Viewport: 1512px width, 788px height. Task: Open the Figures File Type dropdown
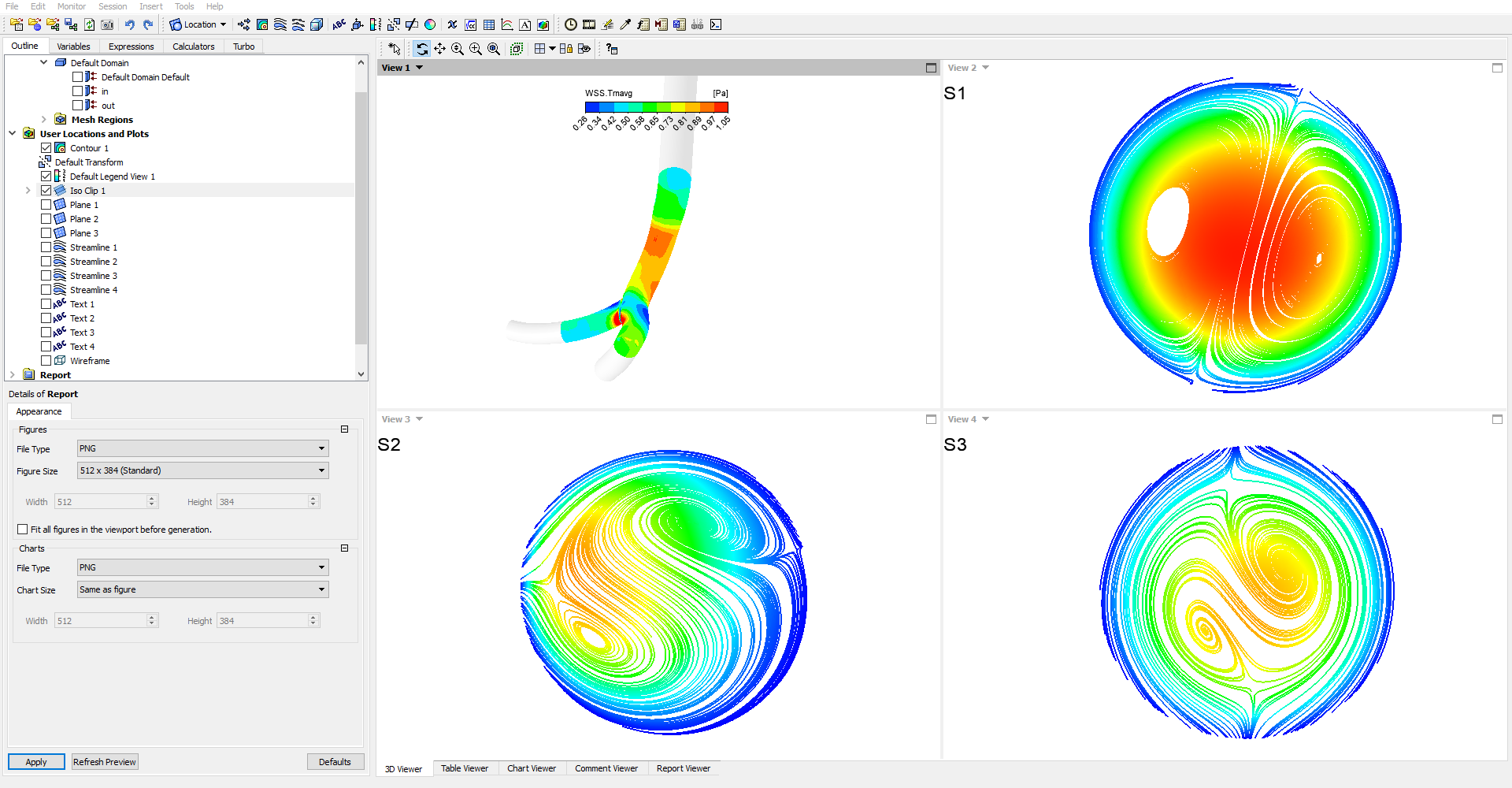coord(202,448)
